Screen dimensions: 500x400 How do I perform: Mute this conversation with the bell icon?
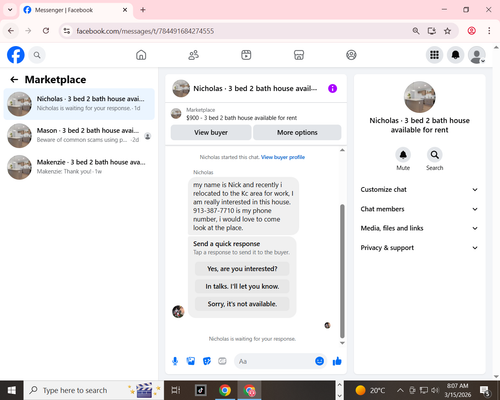403,155
